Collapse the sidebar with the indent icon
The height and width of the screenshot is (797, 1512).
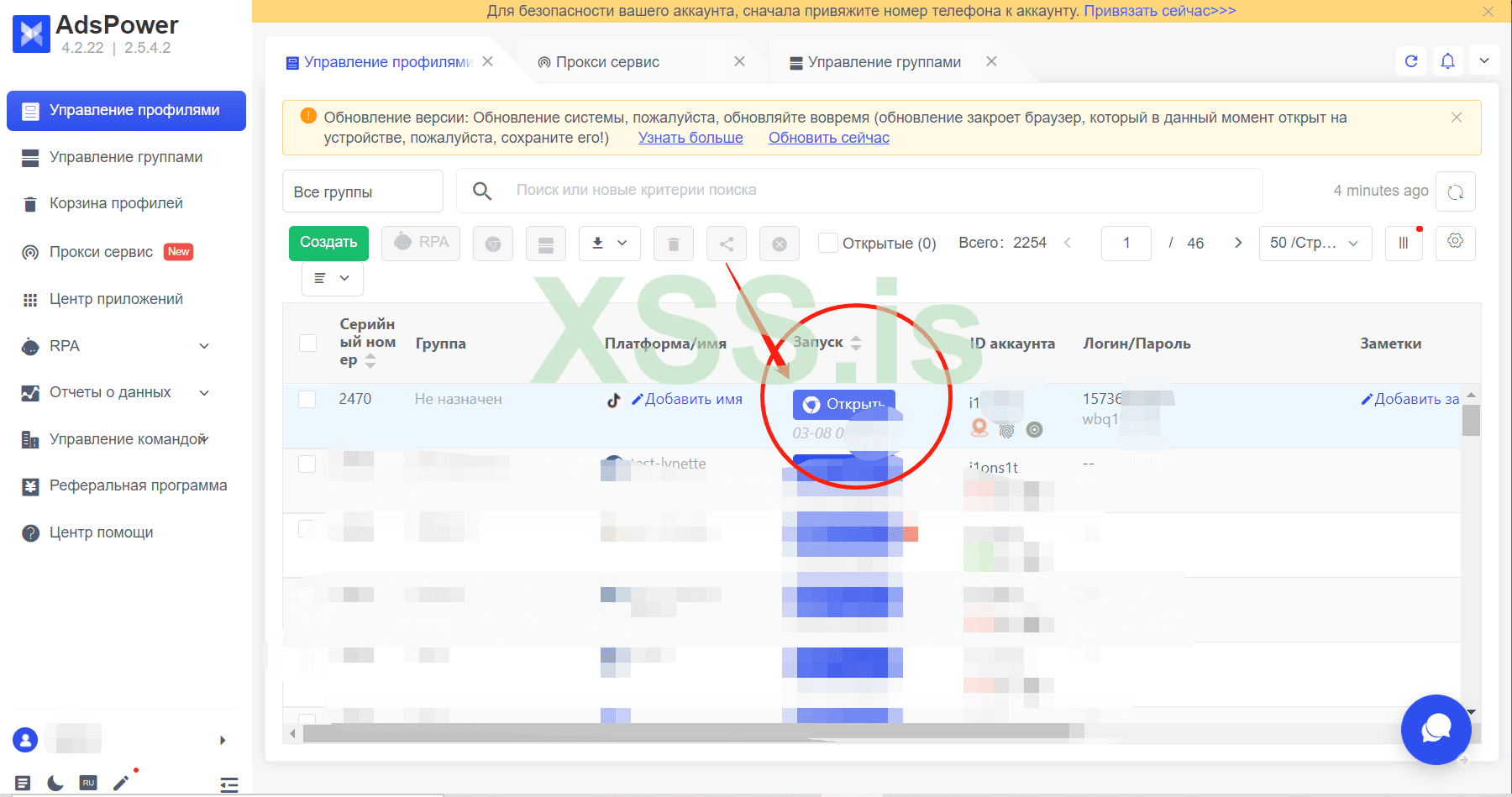coord(229,784)
